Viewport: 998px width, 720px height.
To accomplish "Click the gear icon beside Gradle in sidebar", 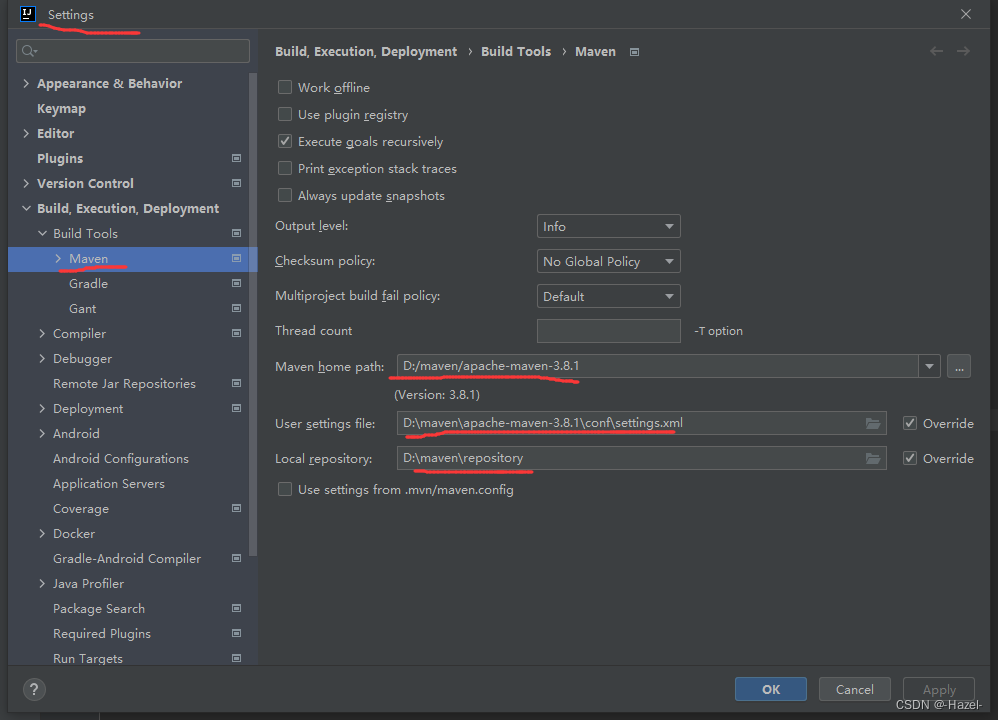I will click(x=236, y=283).
